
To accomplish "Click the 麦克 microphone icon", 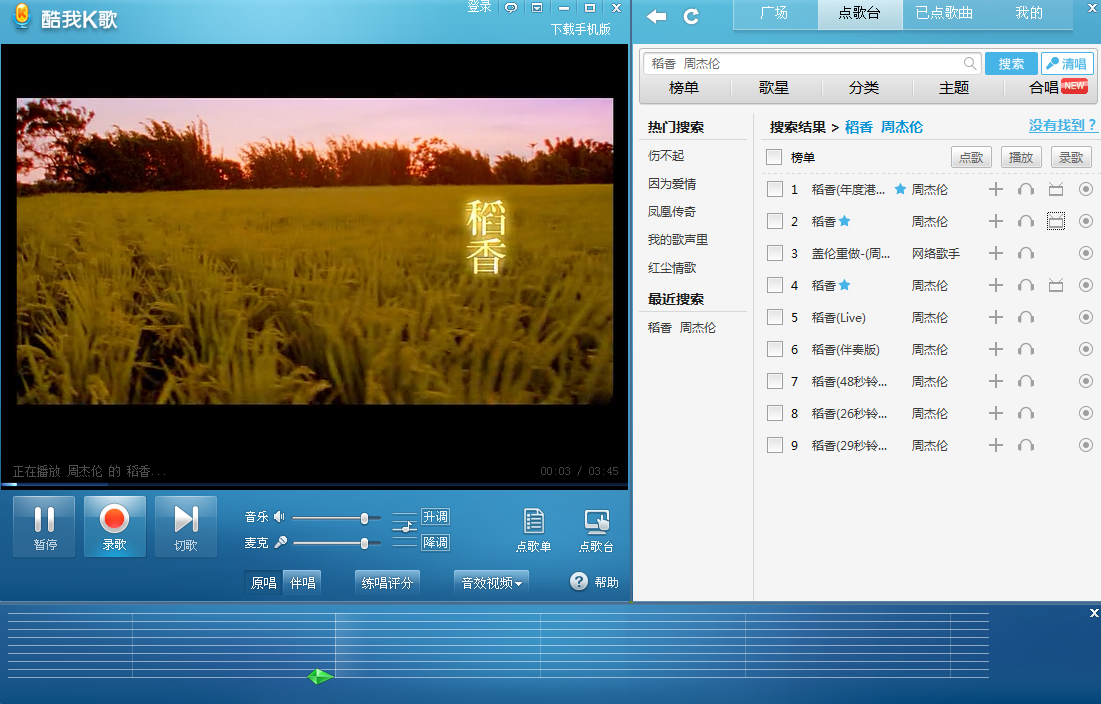I will [x=281, y=542].
